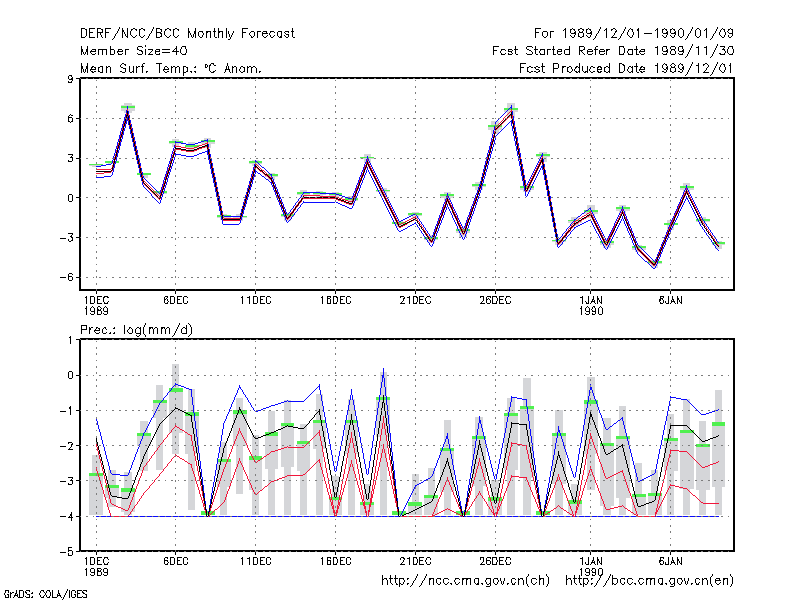The image size is (800, 600).
Task: Click the 16DEC tick on precipitation chart
Action: [x=335, y=561]
